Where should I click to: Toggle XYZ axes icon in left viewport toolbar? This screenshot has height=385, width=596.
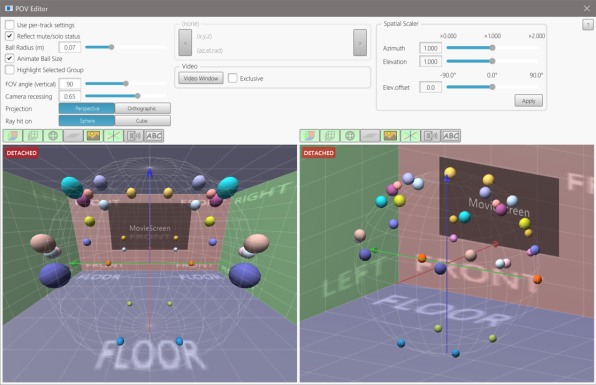tap(113, 136)
